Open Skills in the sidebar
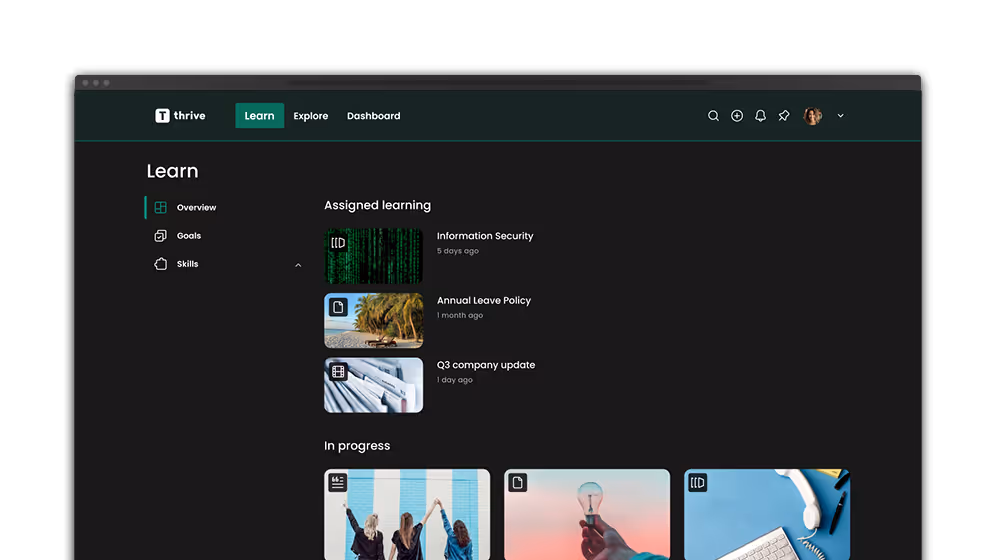The width and height of the screenshot is (996, 560). (x=187, y=263)
